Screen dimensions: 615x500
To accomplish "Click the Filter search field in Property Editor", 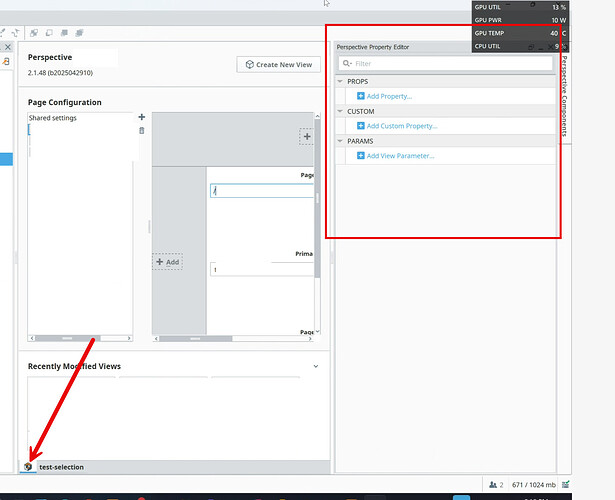I will pyautogui.click(x=446, y=64).
